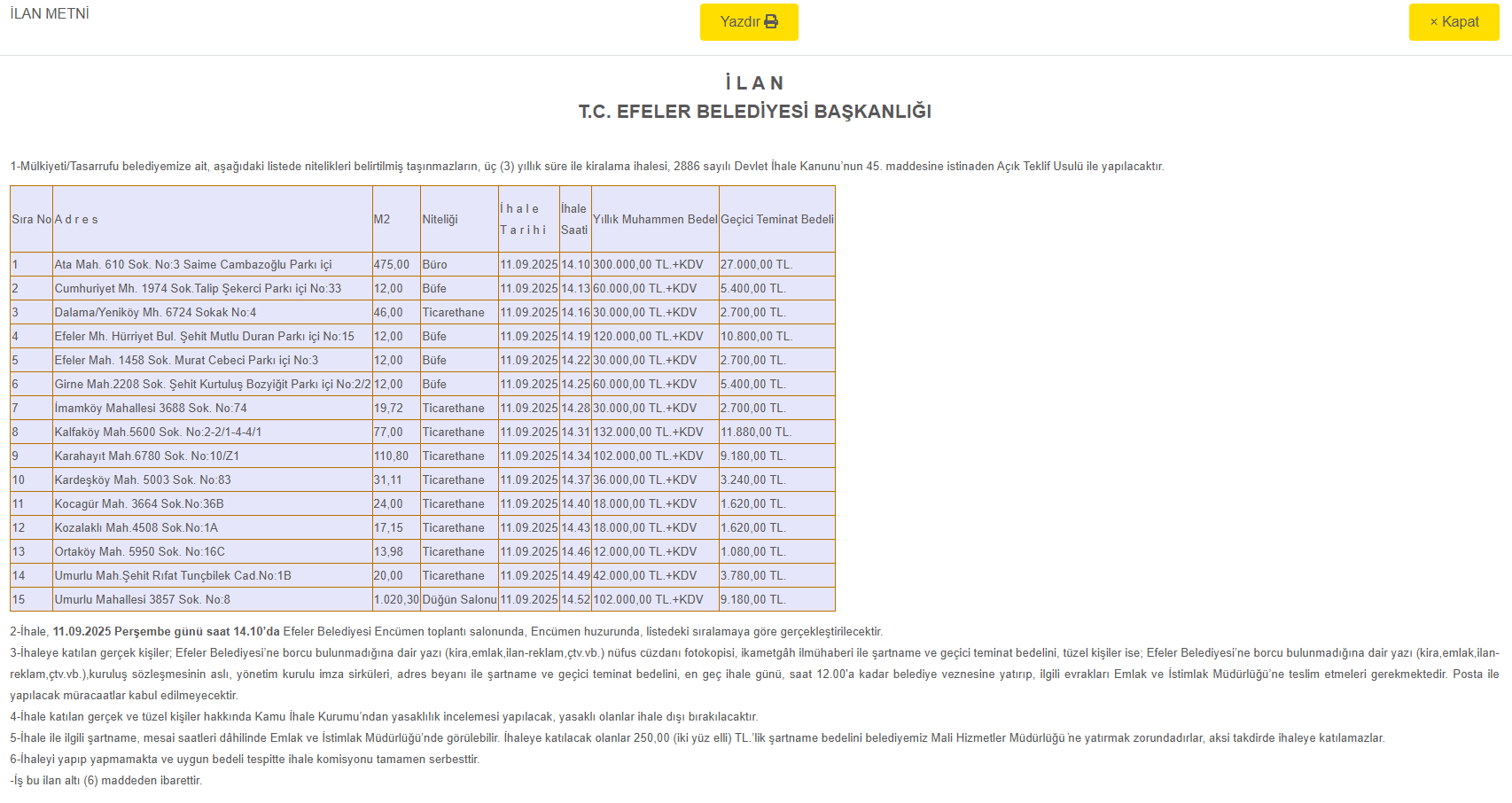The height and width of the screenshot is (803, 1512).
Task: Click the Yazdır print button
Action: tap(749, 22)
